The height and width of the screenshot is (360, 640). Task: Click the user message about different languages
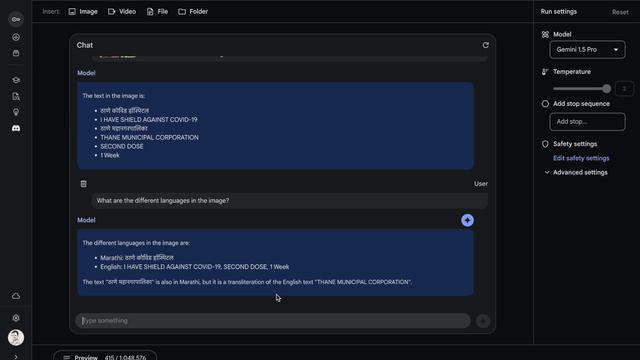[289, 200]
